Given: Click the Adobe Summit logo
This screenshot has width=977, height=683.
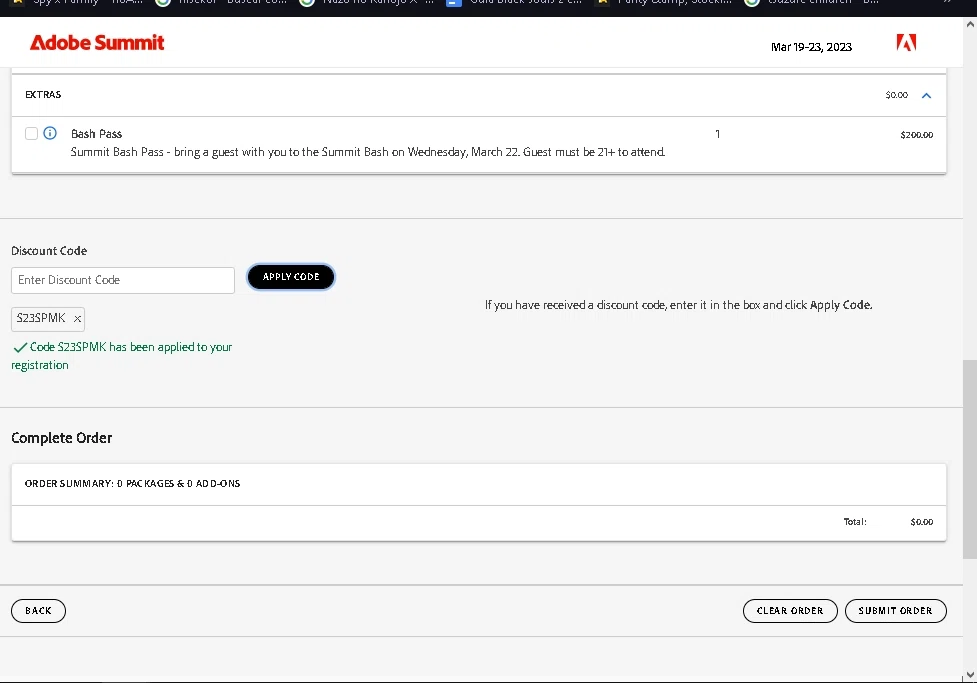Looking at the screenshot, I should click(97, 42).
